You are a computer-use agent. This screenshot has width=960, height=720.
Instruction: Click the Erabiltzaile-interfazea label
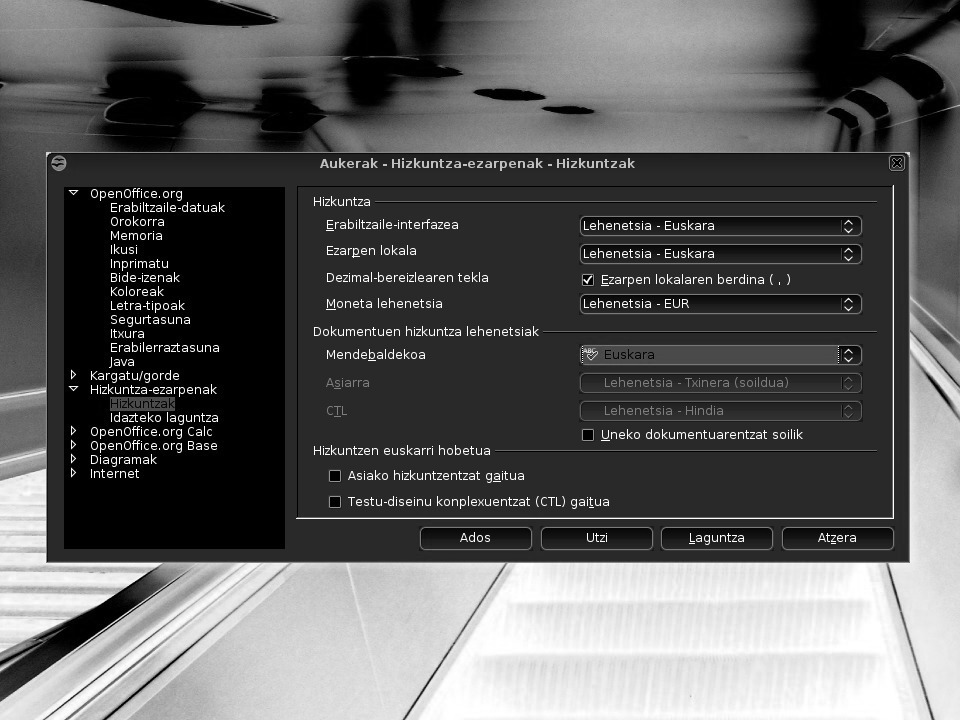(392, 225)
